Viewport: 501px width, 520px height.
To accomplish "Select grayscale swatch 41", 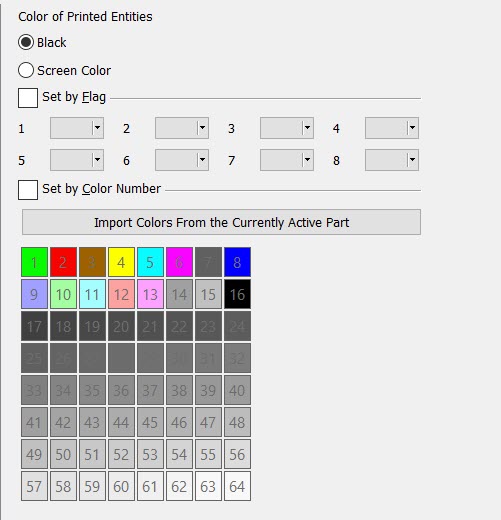I will pos(34,422).
